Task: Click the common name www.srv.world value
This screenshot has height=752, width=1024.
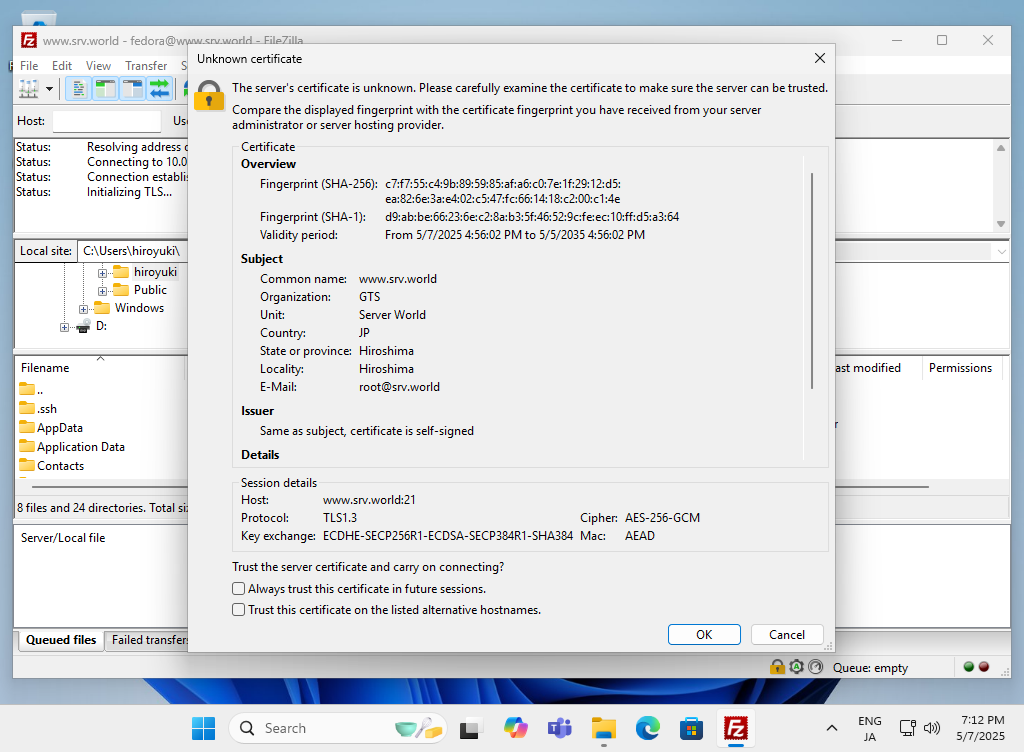Action: click(x=398, y=279)
